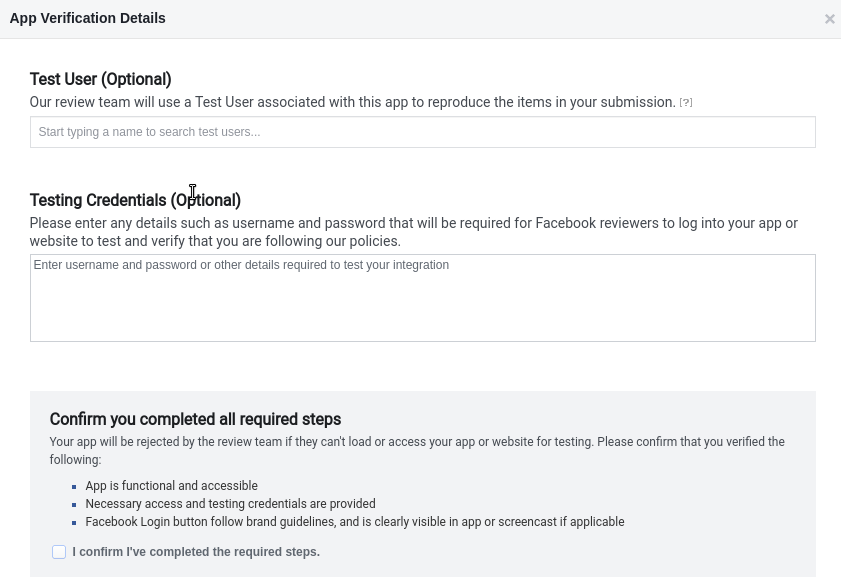Click the Testing Credentials (Optional) heading
Image resolution: width=841 pixels, height=577 pixels.
pyautogui.click(x=135, y=200)
